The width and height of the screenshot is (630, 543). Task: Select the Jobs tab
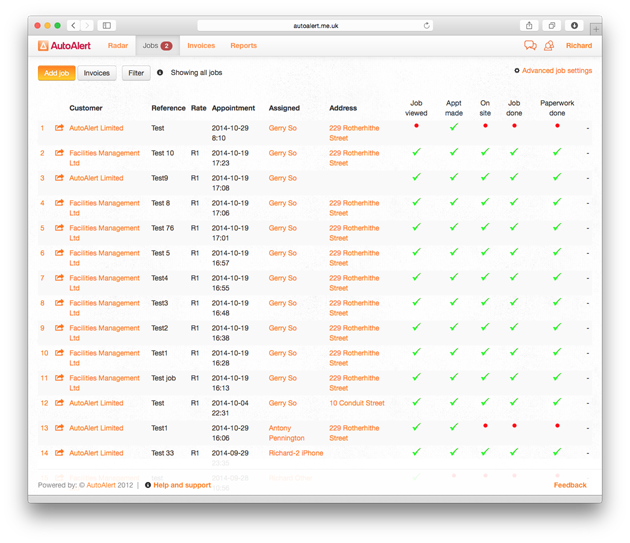(x=158, y=45)
